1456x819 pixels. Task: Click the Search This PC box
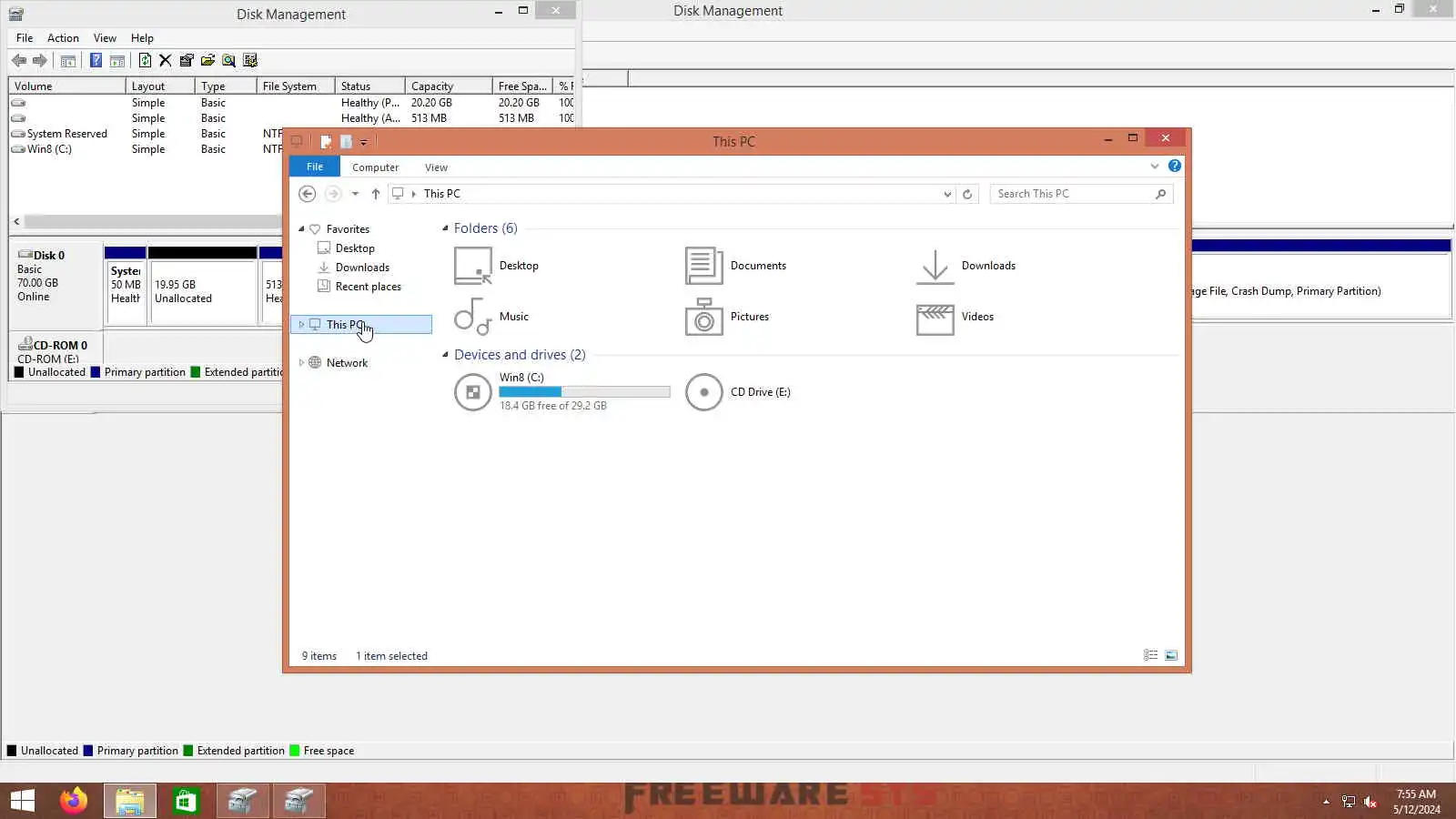point(1081,194)
